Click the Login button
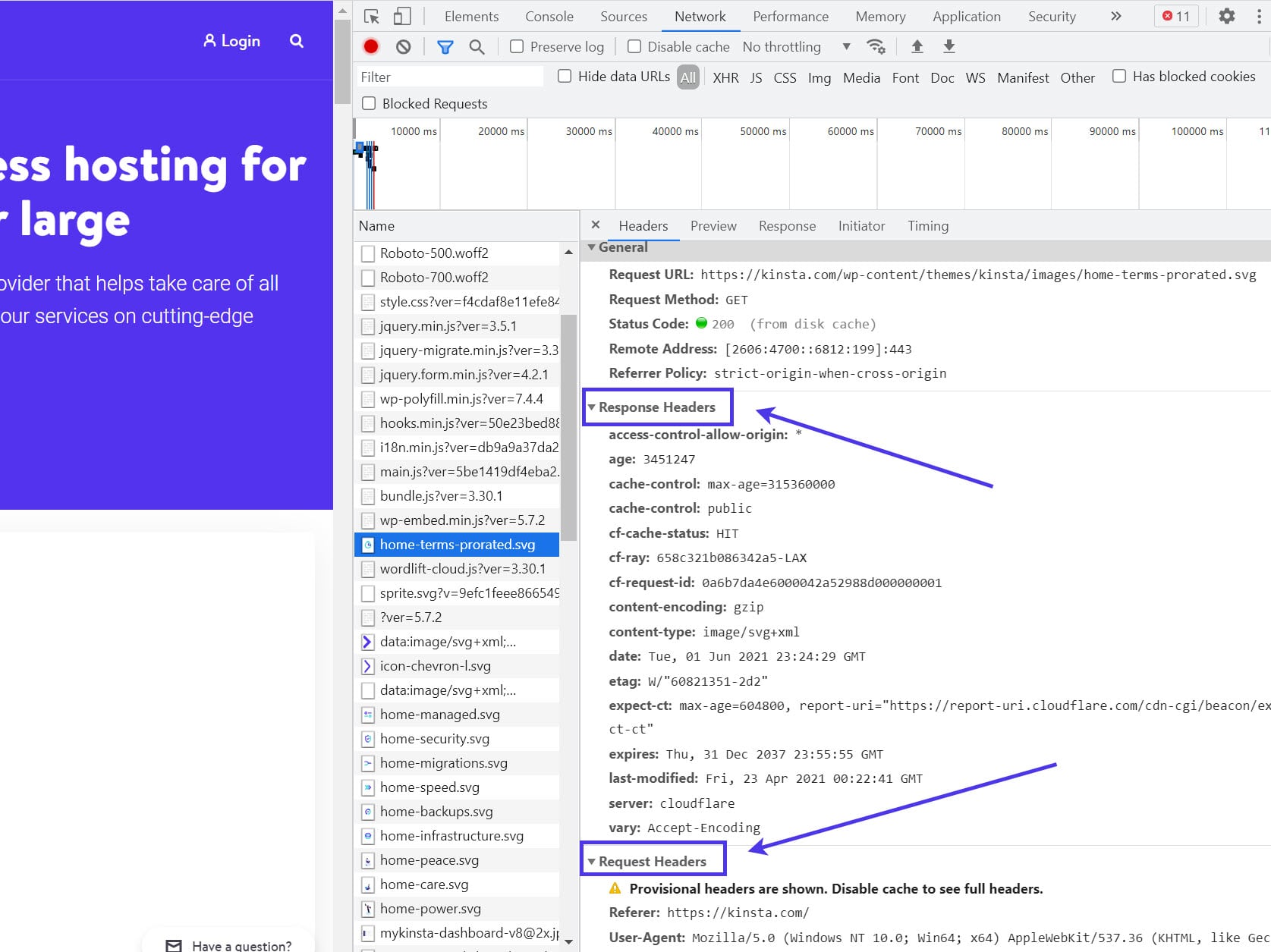 click(231, 40)
